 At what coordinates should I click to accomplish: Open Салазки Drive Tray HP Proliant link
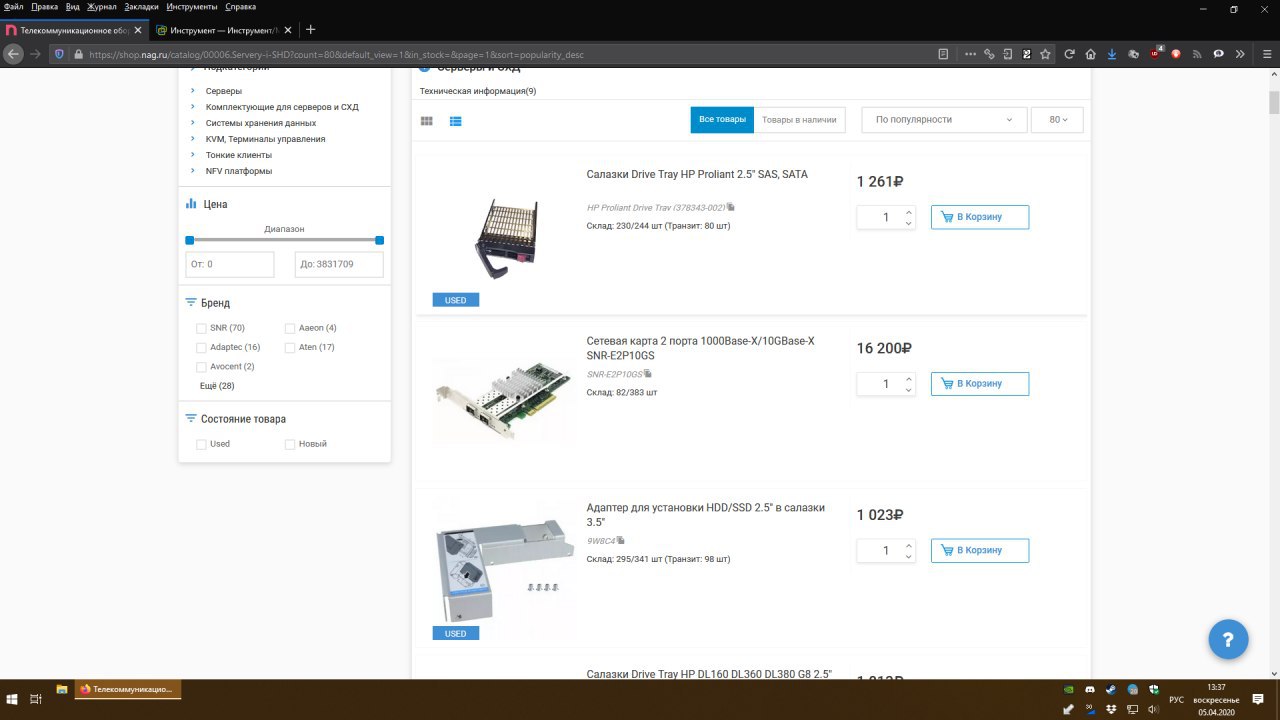(x=697, y=174)
